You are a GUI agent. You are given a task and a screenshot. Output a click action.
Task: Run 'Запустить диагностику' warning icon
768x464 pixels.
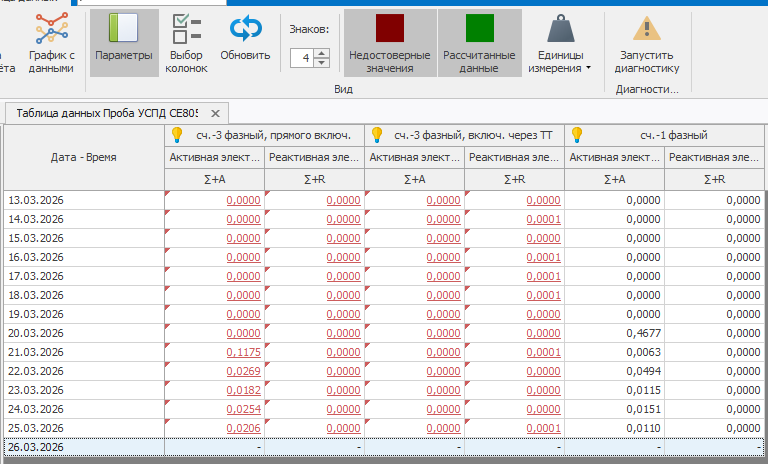tap(647, 30)
